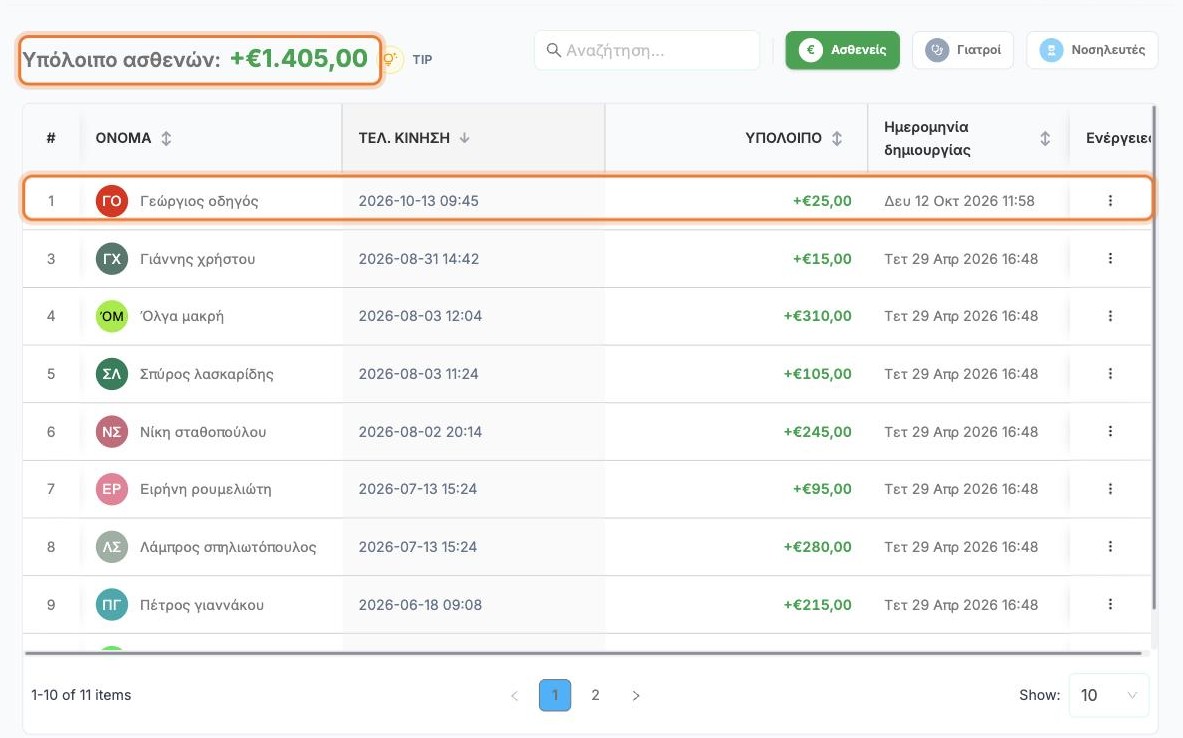The image size is (1183, 738).
Task: Click the ΠΓ avatar of Πέτρος γιαννάκου
Action: [112, 604]
